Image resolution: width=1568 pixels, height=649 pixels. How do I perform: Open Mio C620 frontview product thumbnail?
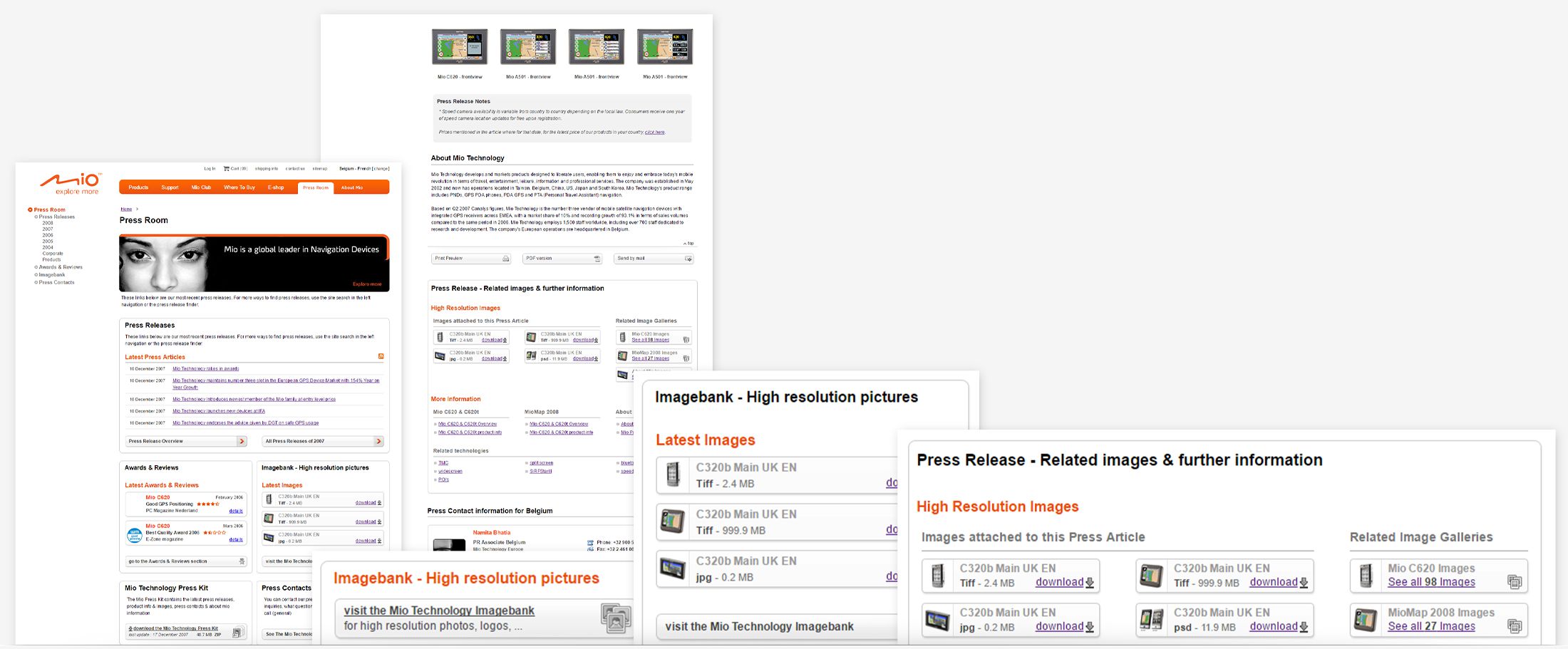(x=460, y=47)
